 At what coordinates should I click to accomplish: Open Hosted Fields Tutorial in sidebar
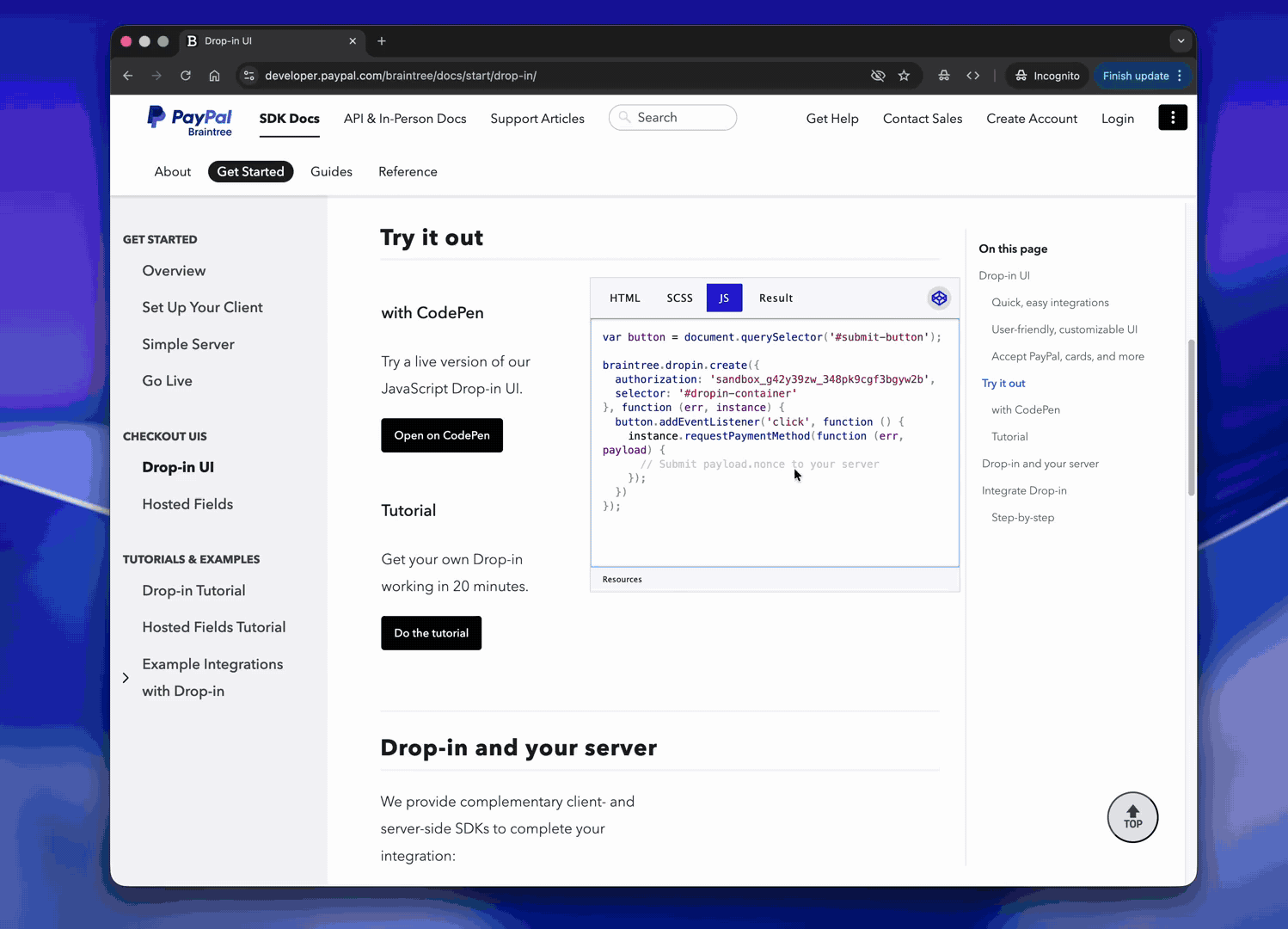tap(214, 628)
